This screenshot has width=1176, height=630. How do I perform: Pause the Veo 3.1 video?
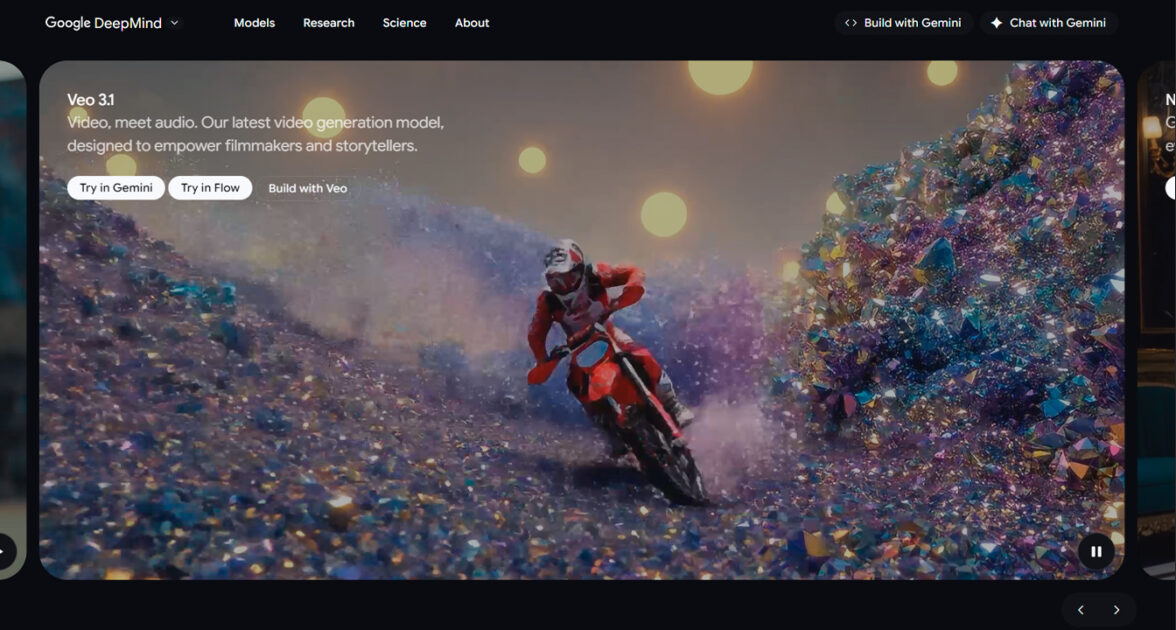tap(1096, 551)
